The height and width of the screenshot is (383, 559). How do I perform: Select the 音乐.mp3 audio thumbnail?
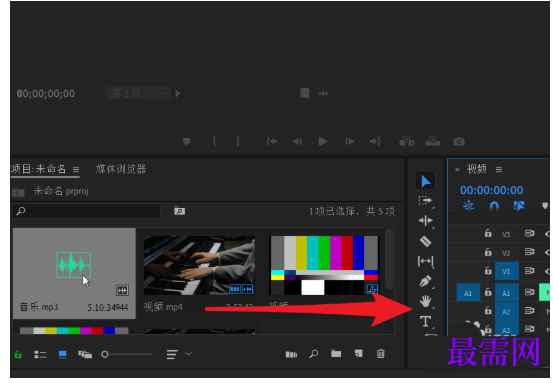point(74,265)
